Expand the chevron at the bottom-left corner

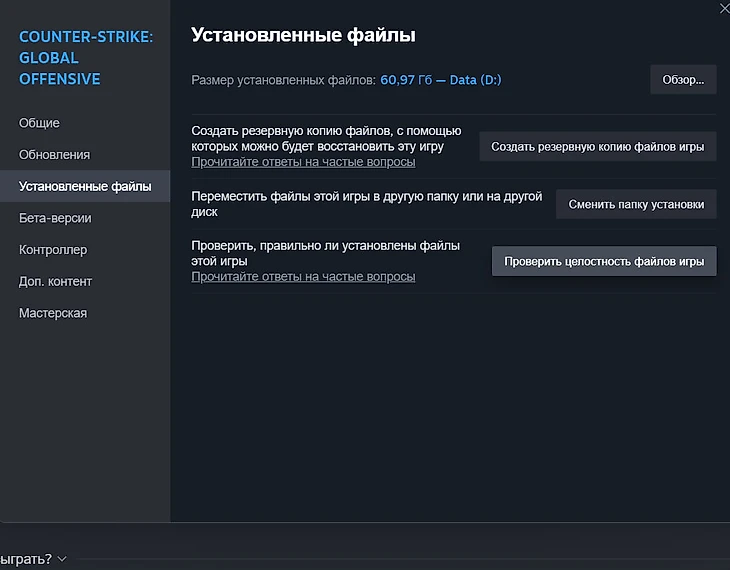point(63,559)
